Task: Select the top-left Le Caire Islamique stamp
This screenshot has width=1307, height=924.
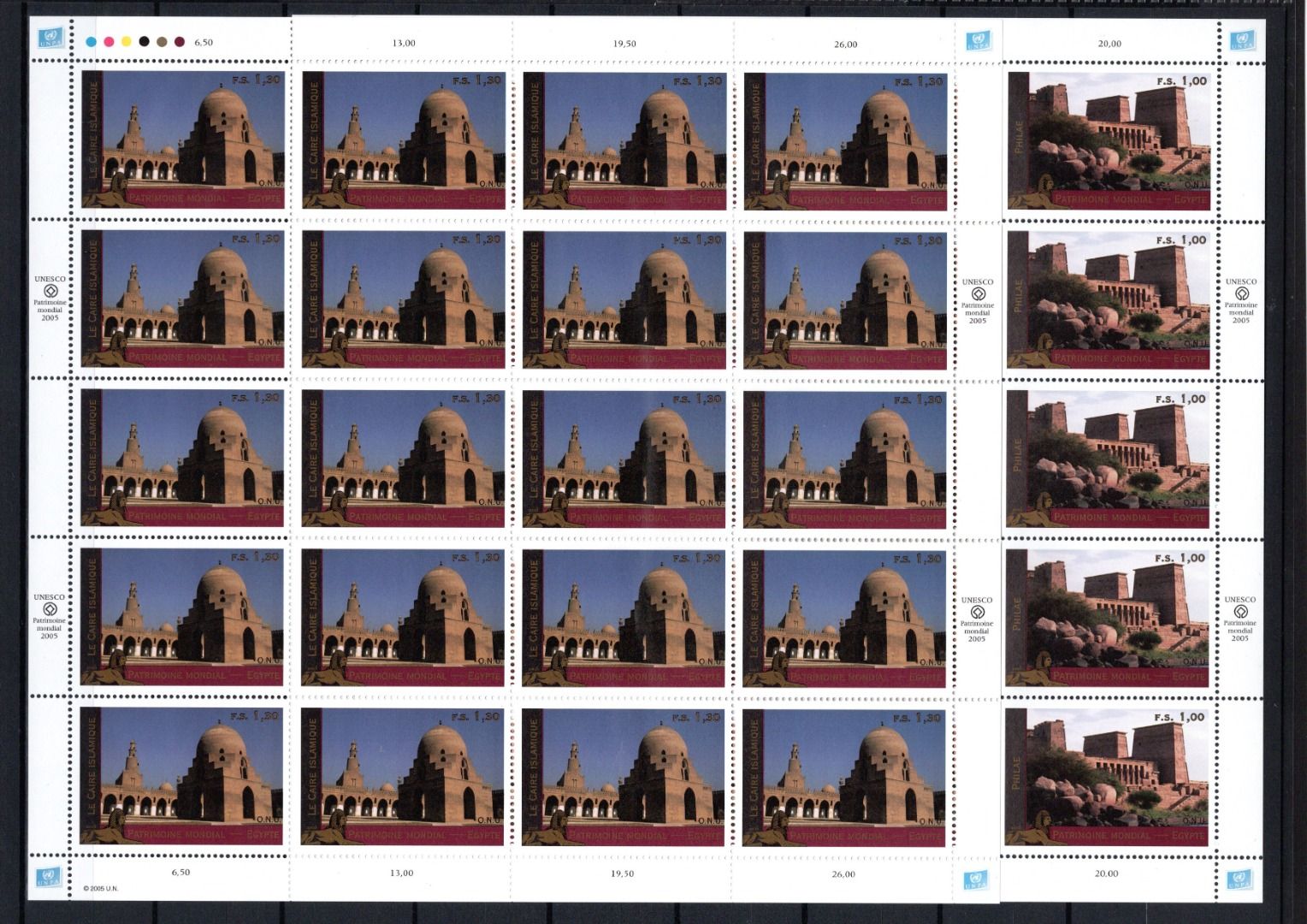Action: click(183, 139)
